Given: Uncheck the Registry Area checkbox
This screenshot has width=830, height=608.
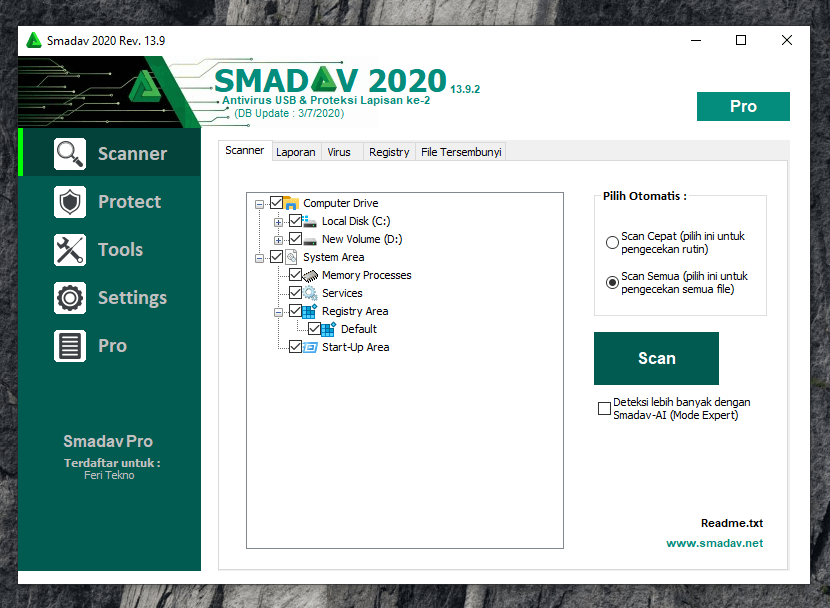Looking at the screenshot, I should pos(295,311).
